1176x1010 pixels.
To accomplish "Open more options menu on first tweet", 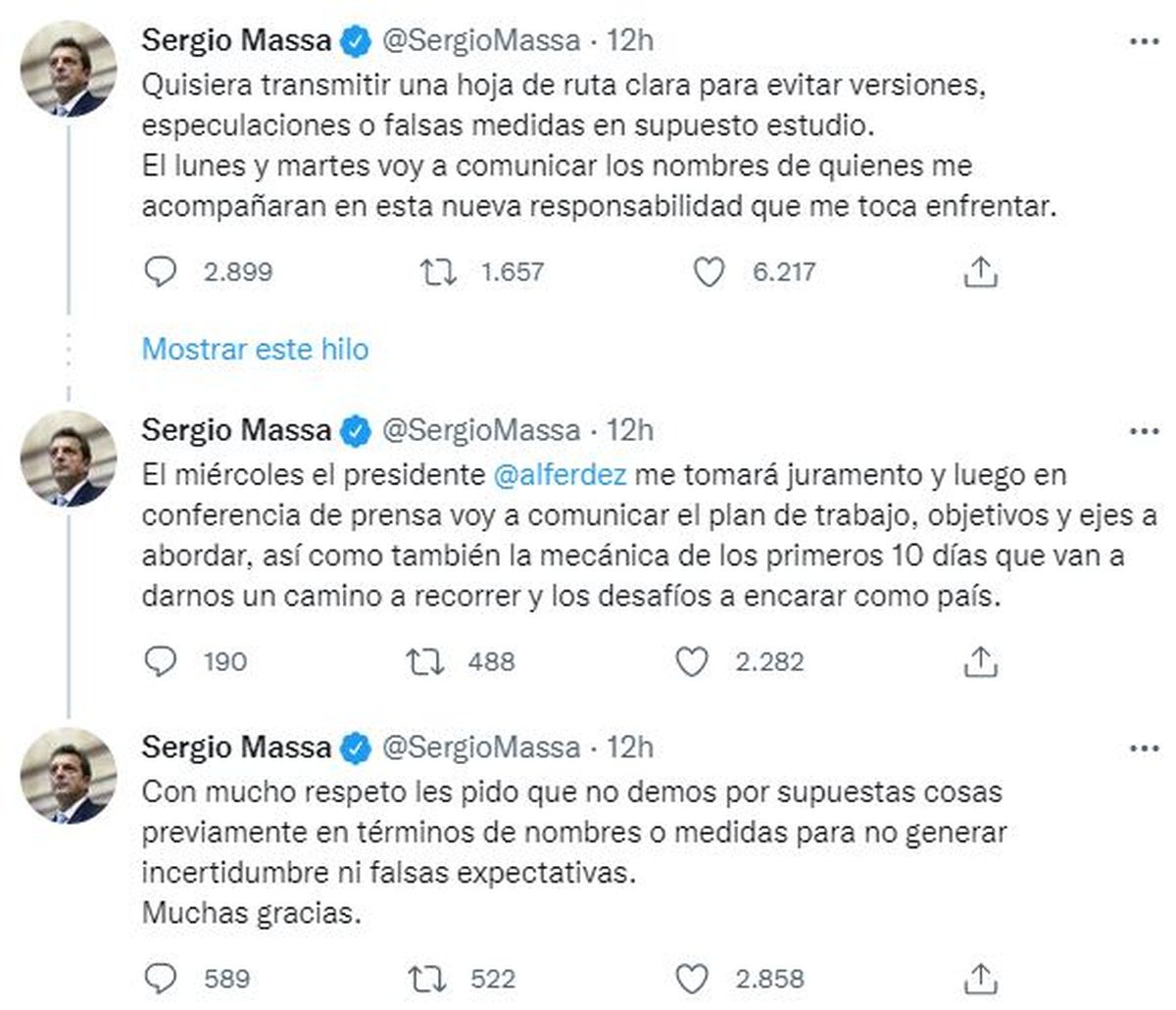I will [x=1144, y=41].
